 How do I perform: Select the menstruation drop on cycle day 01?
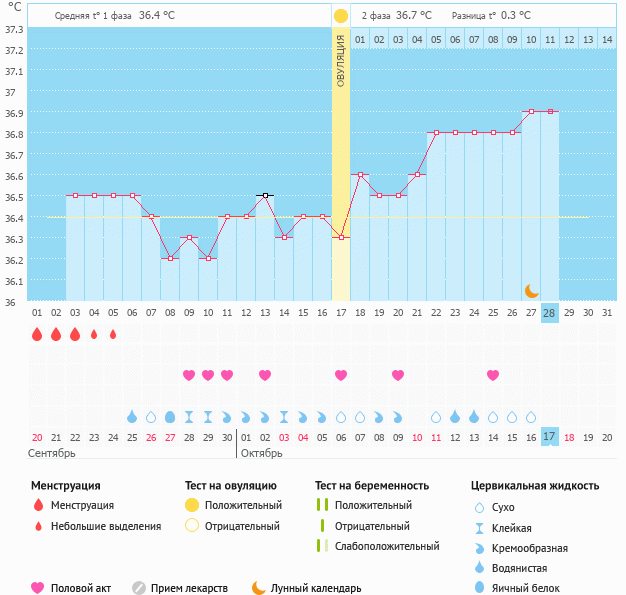37,334
